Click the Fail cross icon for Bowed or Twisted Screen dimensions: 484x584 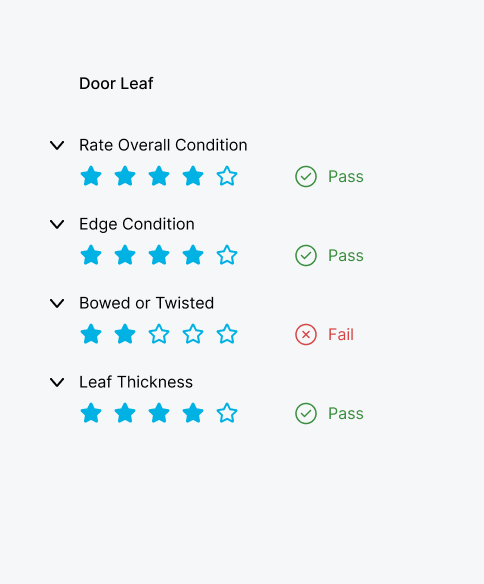306,334
